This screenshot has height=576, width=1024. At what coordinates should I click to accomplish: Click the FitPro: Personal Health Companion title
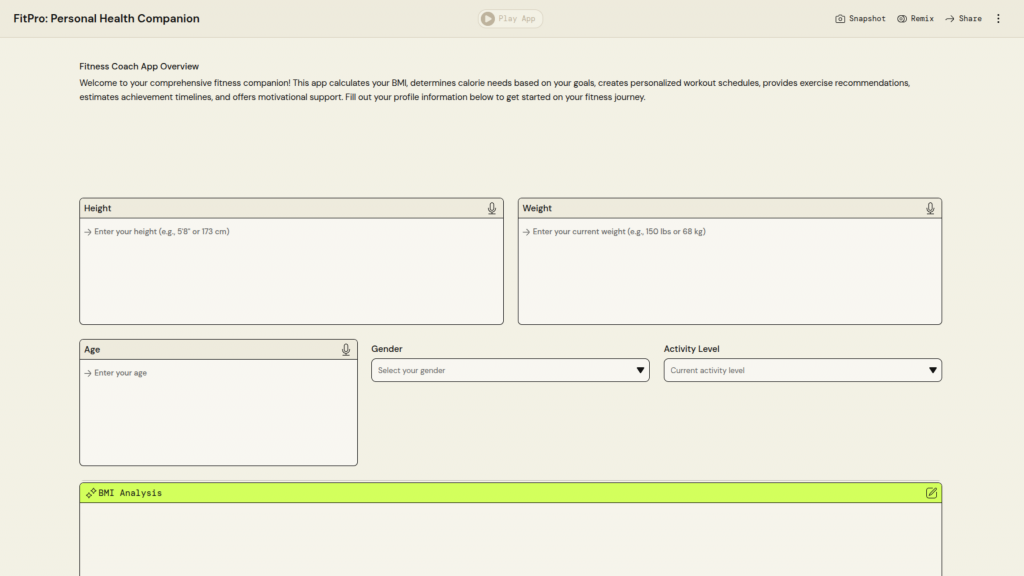[106, 19]
